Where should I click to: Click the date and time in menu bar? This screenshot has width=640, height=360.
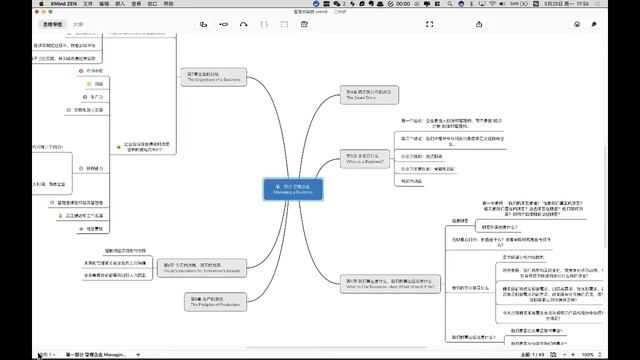567,4
